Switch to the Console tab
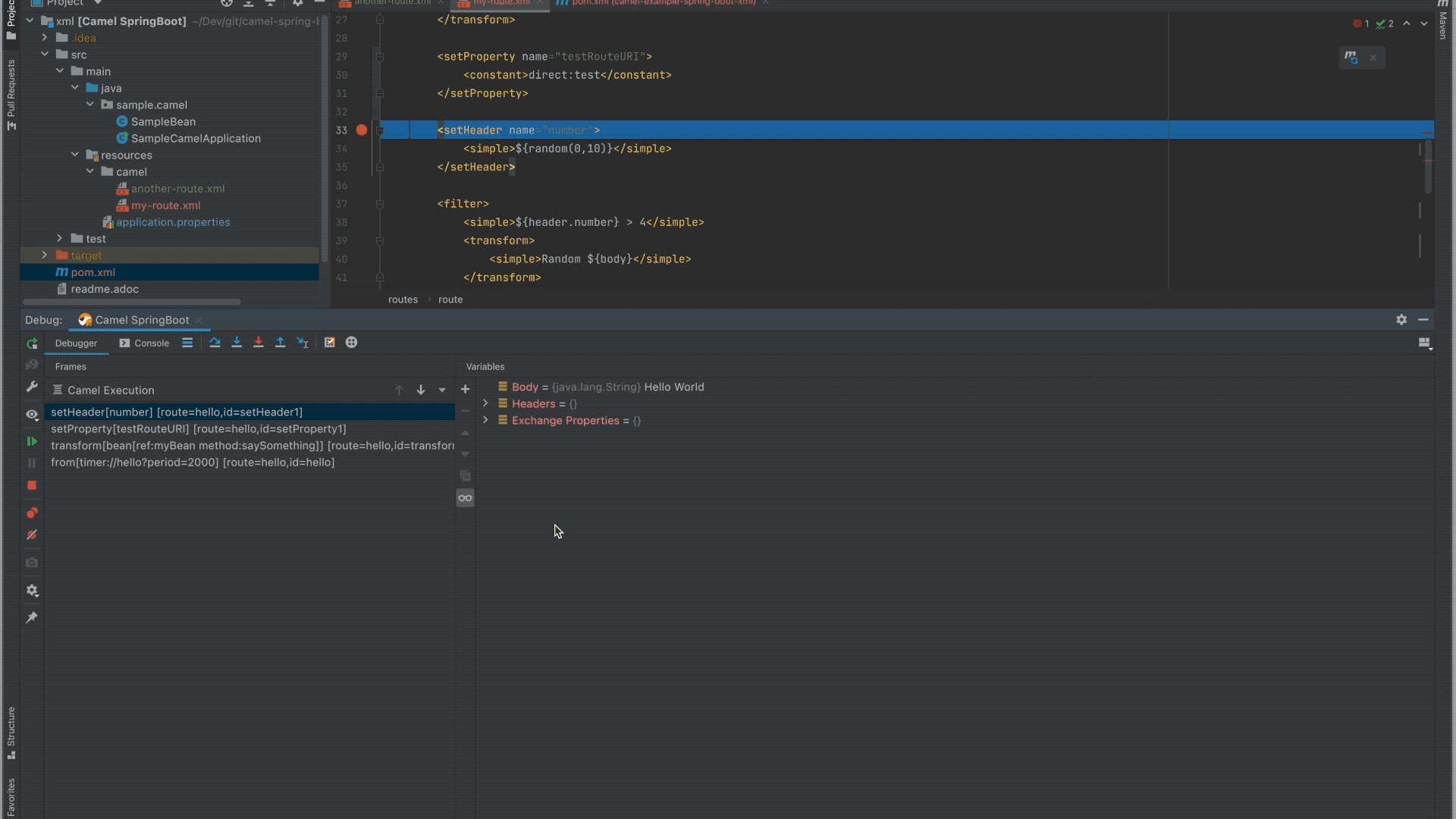 pyautogui.click(x=150, y=343)
